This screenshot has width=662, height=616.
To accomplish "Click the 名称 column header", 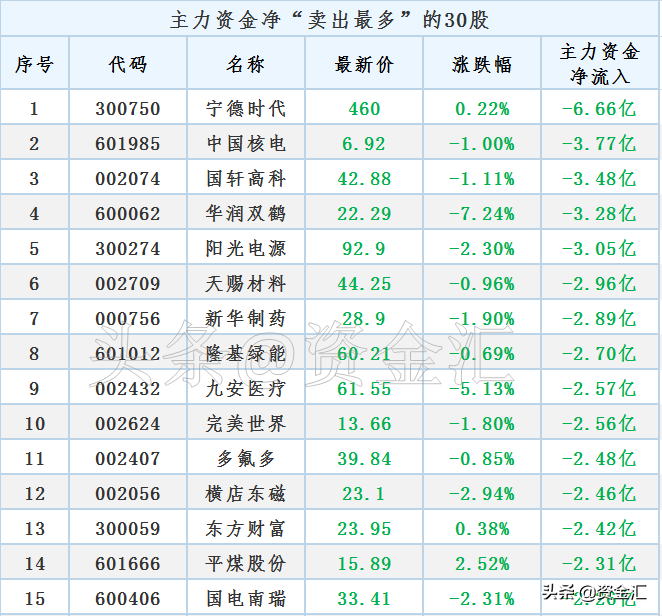I will [x=246, y=65].
